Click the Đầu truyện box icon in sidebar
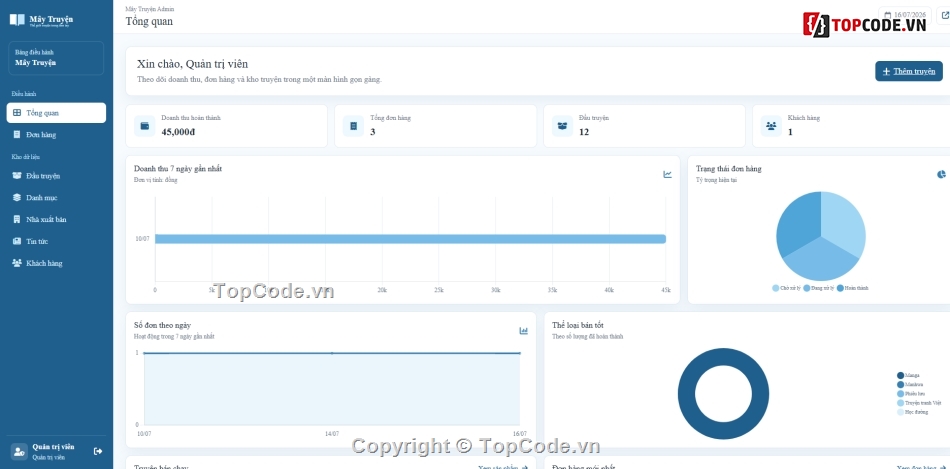 17,176
